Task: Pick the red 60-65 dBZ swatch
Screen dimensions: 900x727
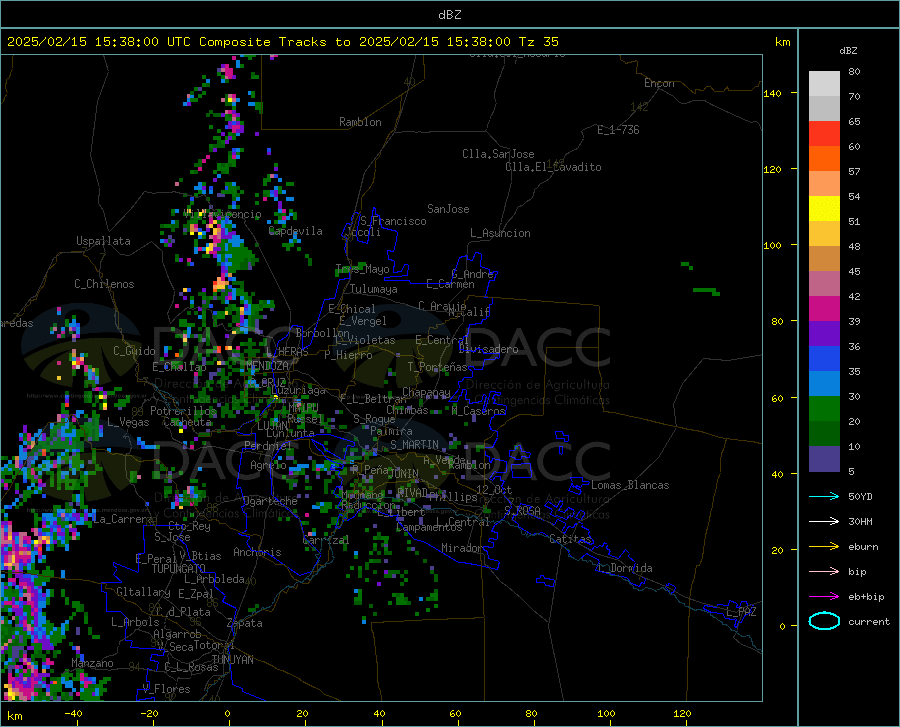Action: (824, 134)
